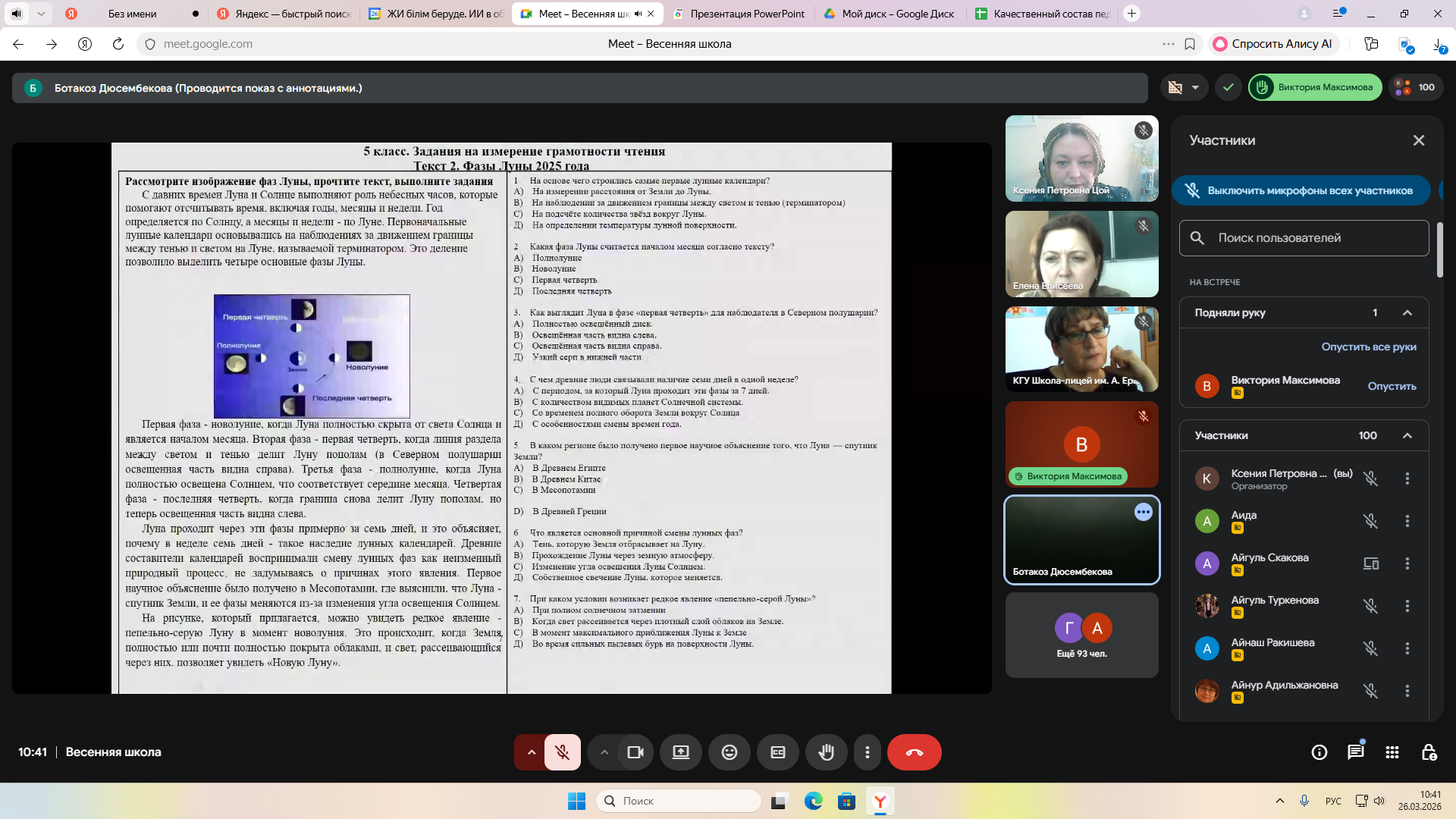Expand audio settings arrow beside microphone

coord(532,752)
